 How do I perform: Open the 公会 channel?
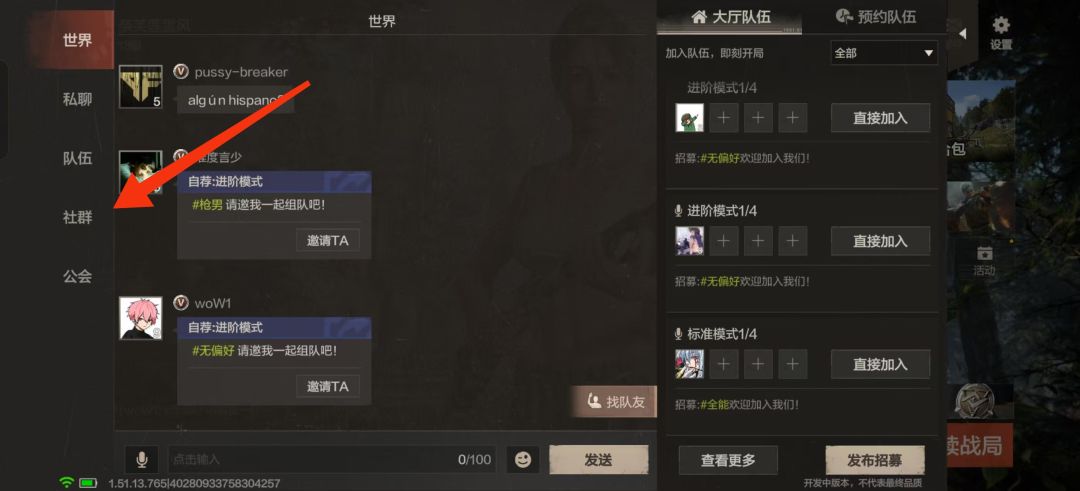(77, 276)
